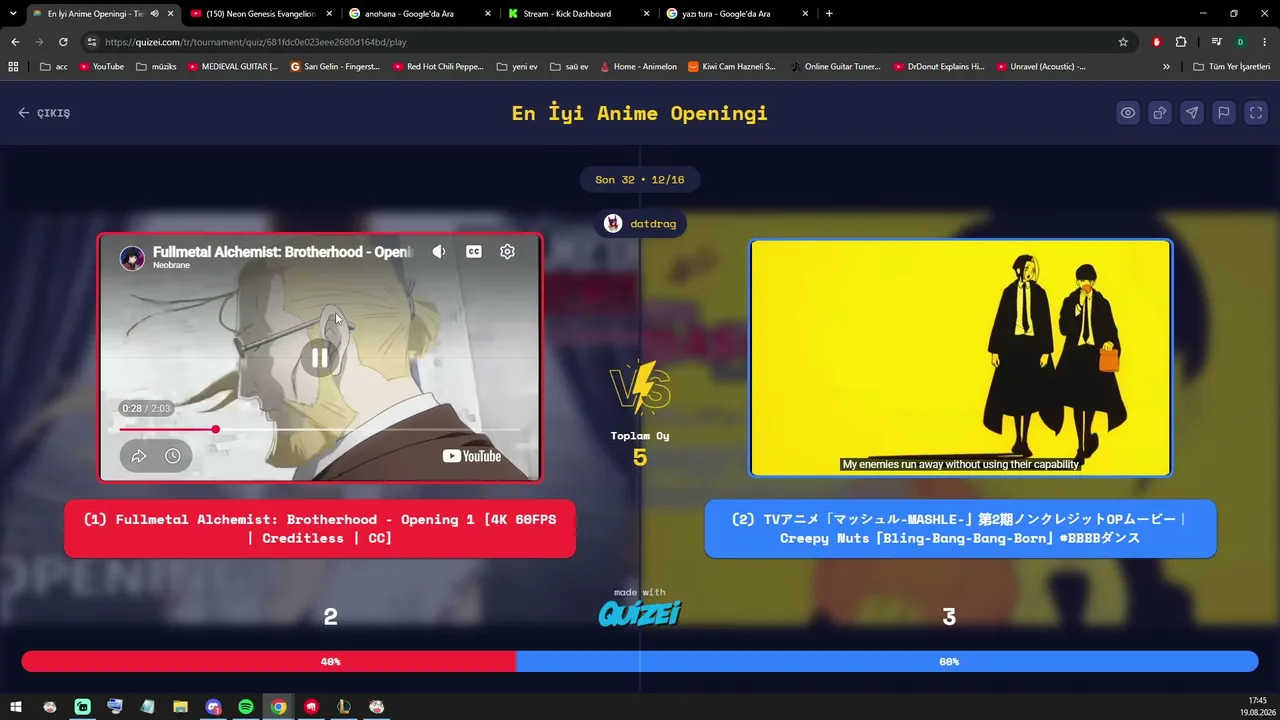Open the müziks bookmark folder
Viewport: 1280px width, 720px height.
pos(156,67)
